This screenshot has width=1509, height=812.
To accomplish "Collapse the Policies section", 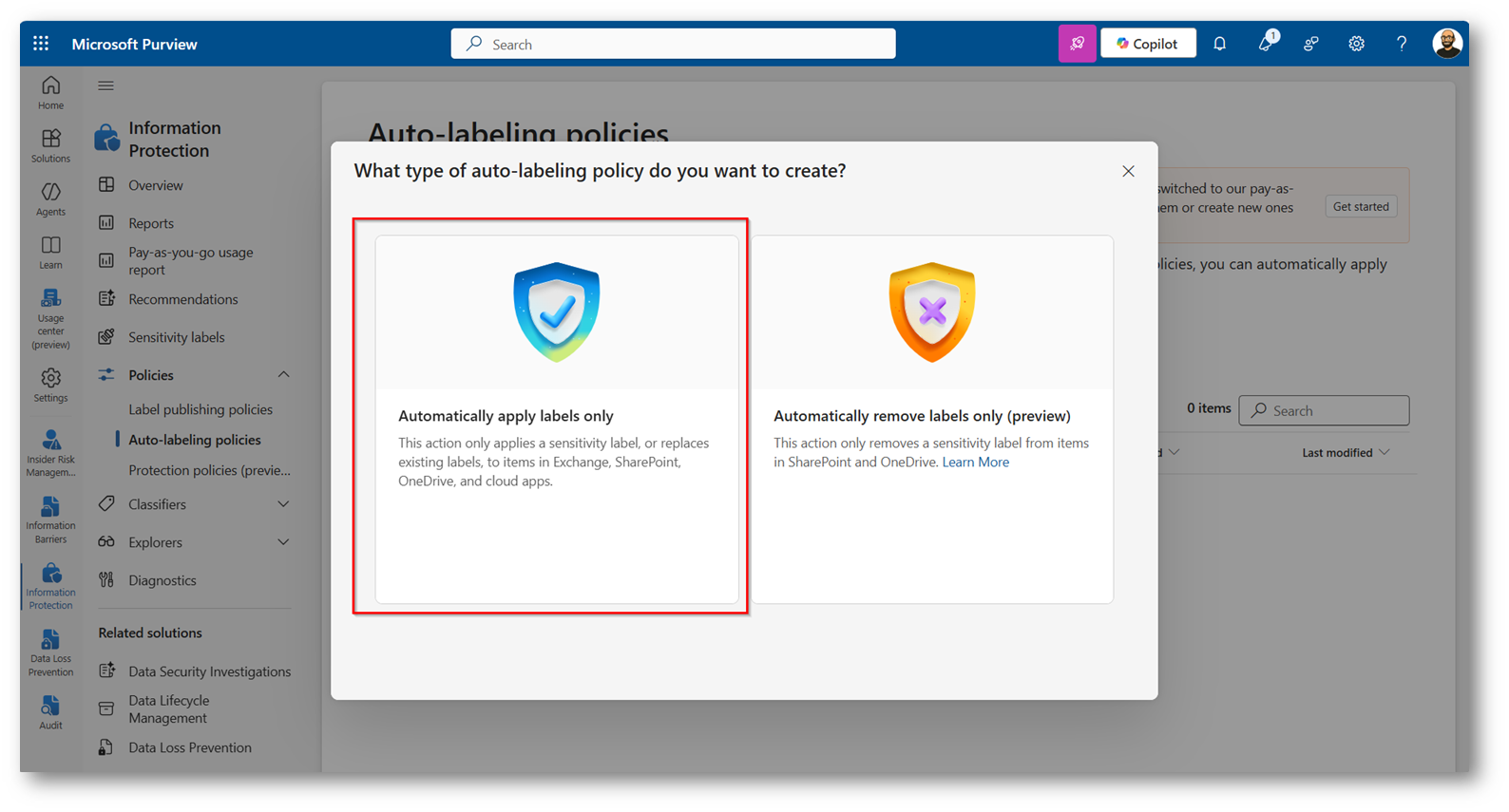I will point(283,375).
